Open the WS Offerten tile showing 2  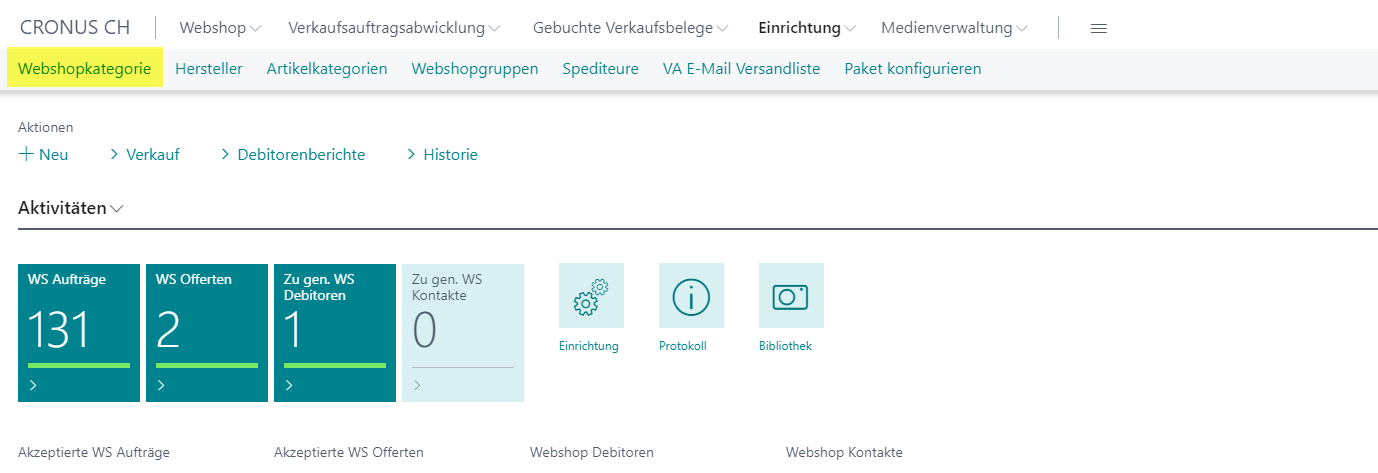207,333
